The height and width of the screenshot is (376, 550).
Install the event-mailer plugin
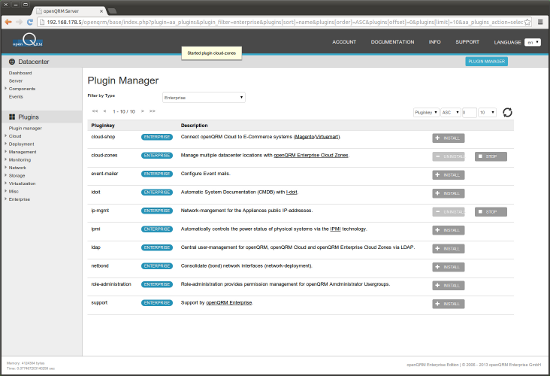click(448, 175)
